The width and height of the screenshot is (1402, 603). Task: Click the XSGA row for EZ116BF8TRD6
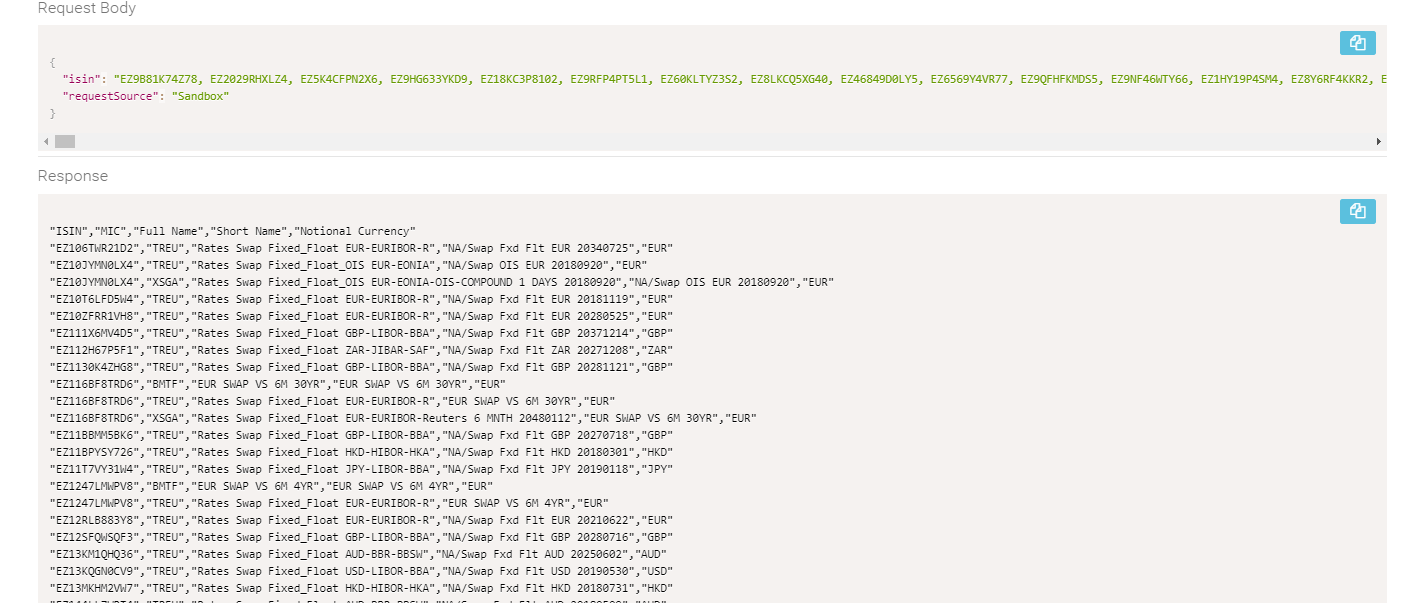tap(403, 418)
